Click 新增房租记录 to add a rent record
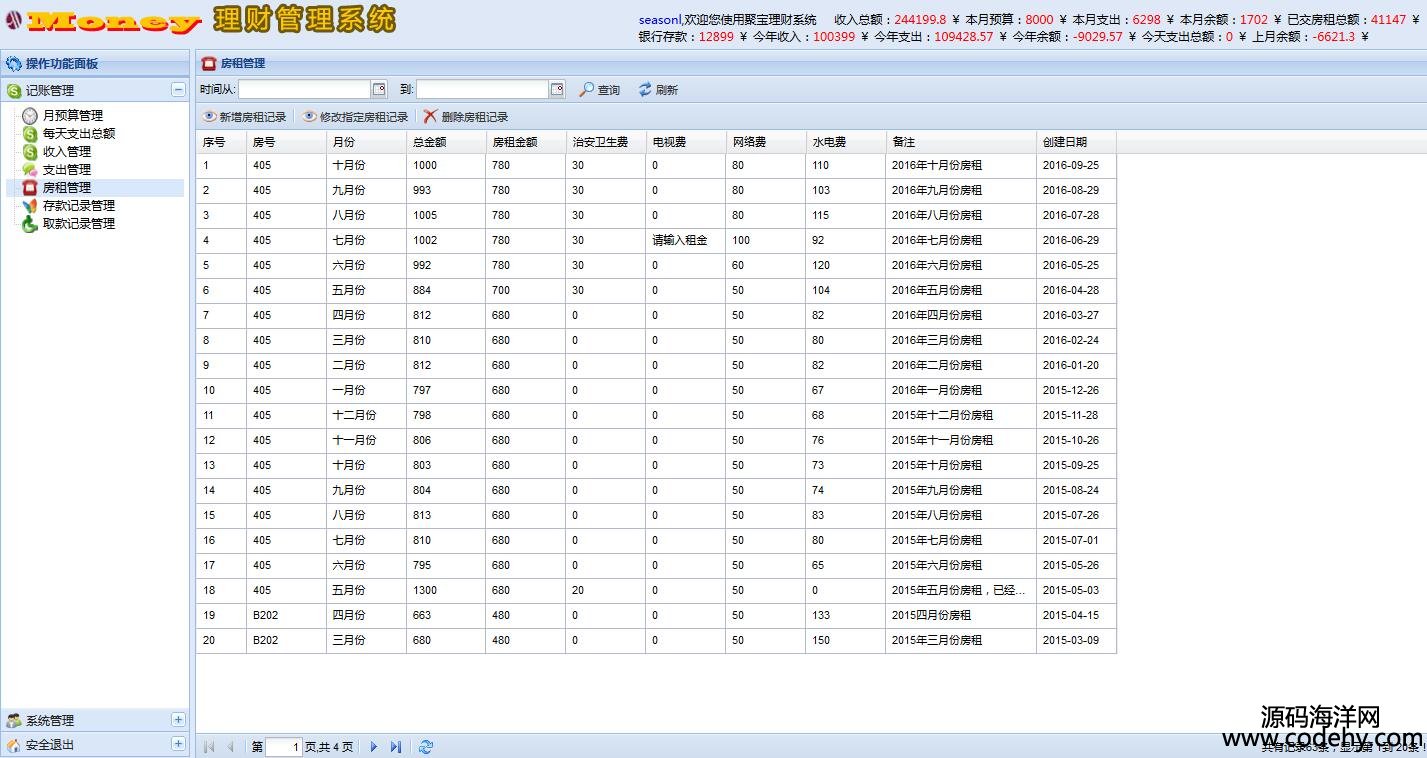 click(245, 117)
